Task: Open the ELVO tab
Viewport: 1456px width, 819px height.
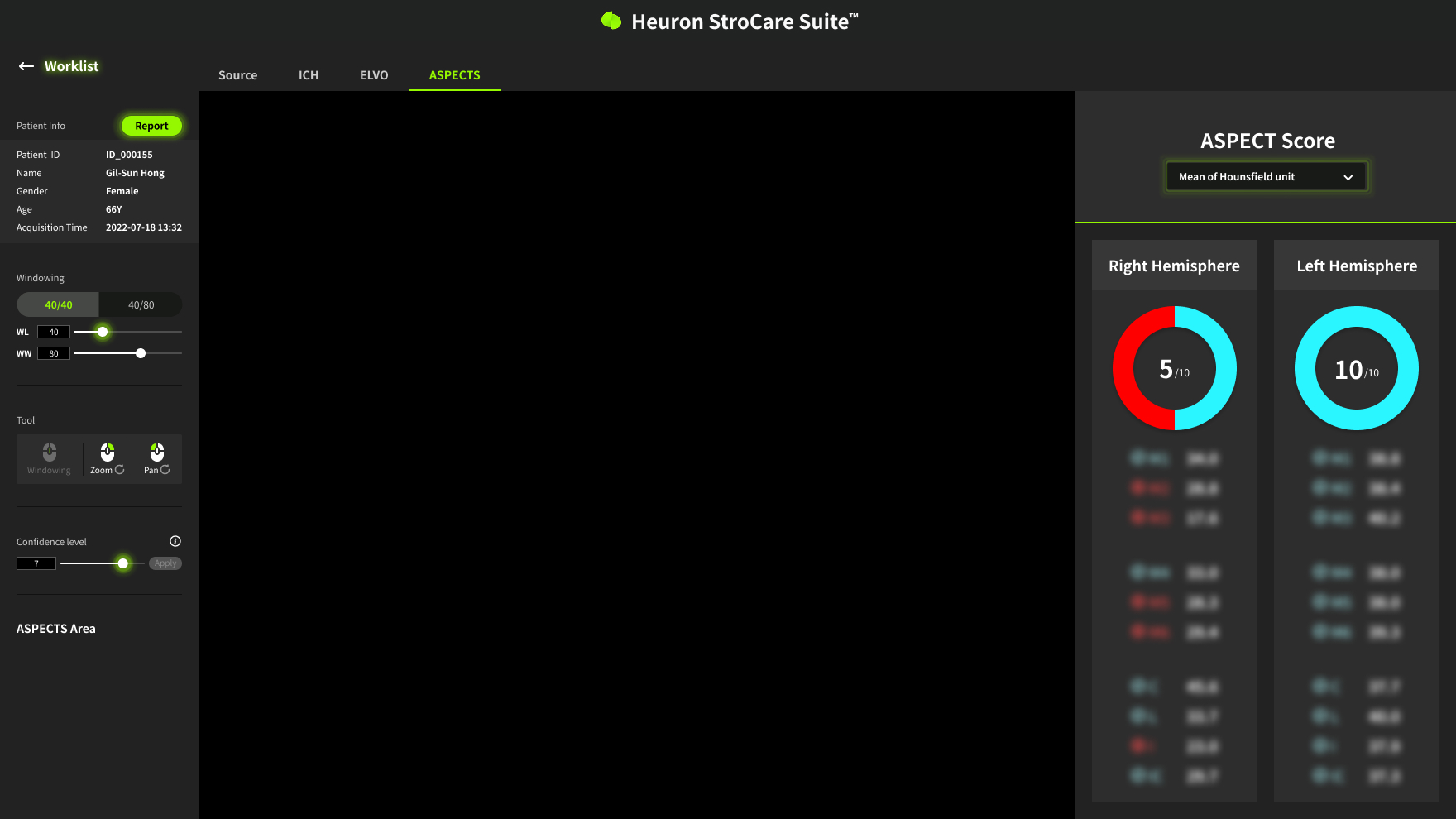Action: click(x=374, y=75)
